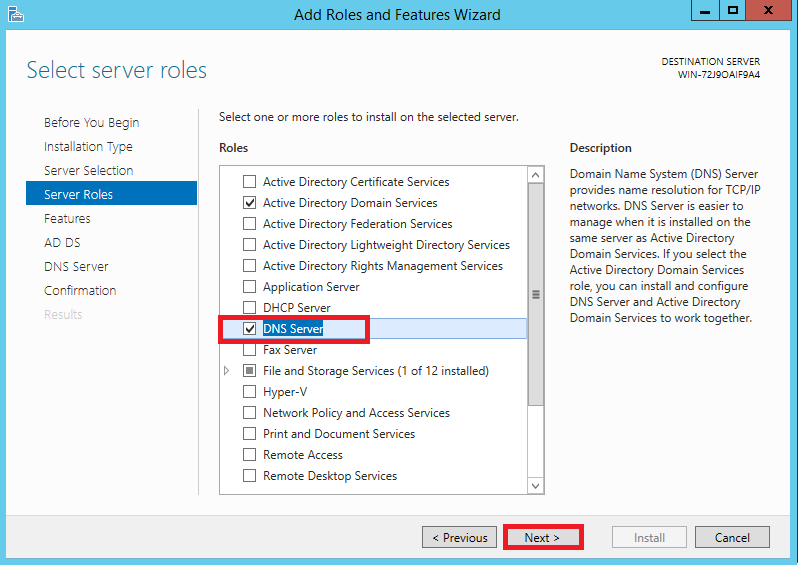Toggle File and Storage Services checkbox
The height and width of the screenshot is (565, 798).
tap(249, 371)
